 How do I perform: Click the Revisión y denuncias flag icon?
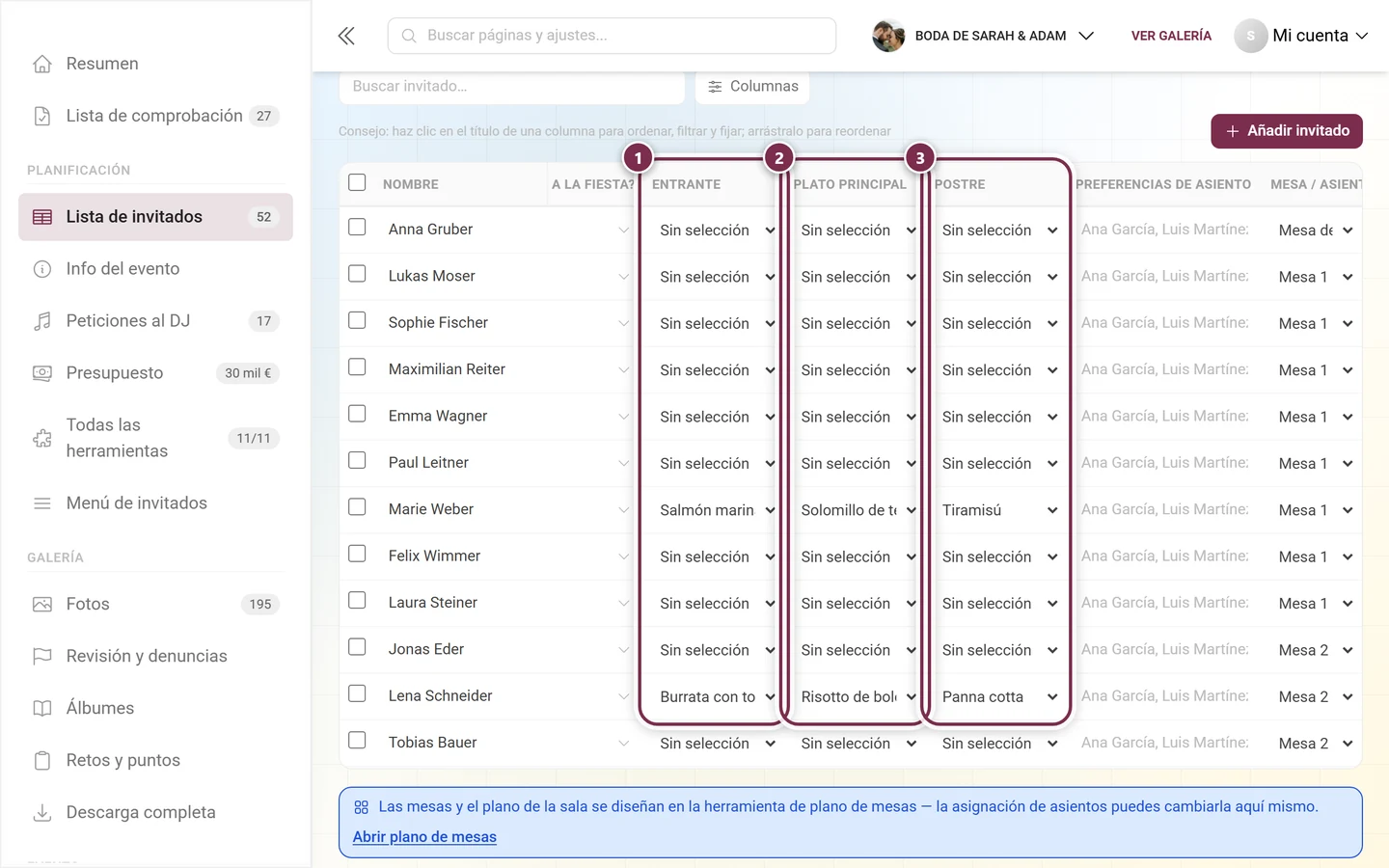click(42, 657)
